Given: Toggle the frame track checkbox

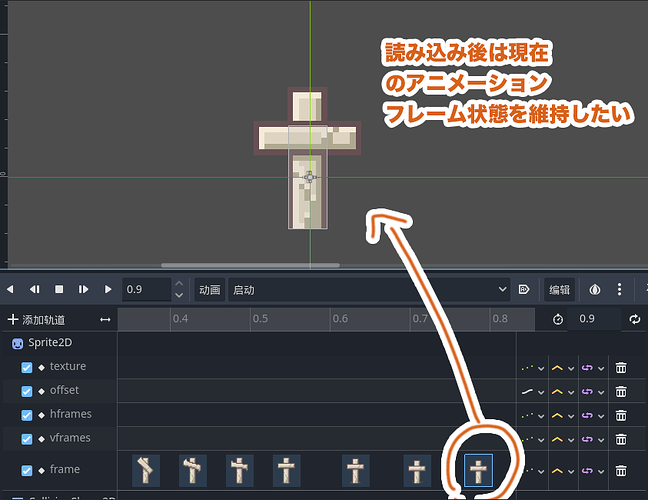Looking at the screenshot, I should [x=27, y=470].
